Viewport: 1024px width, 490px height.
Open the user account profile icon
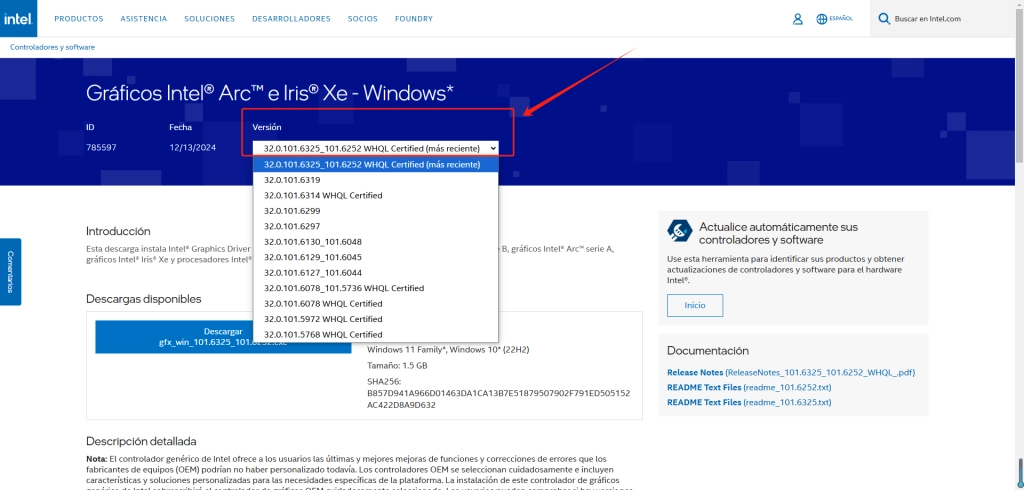797,19
